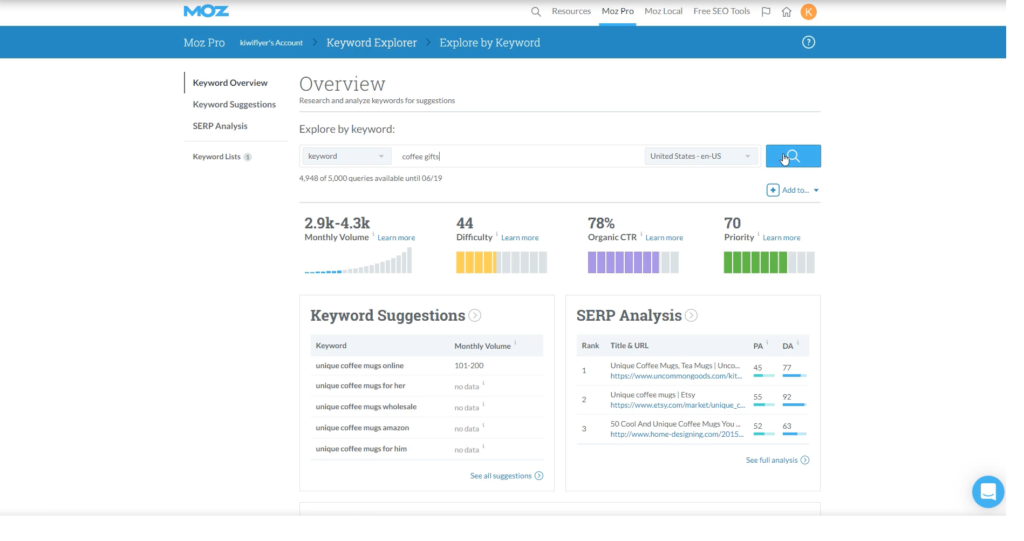The height and width of the screenshot is (541, 1024).
Task: Click Learn more beside Organic CTR
Action: tap(664, 238)
